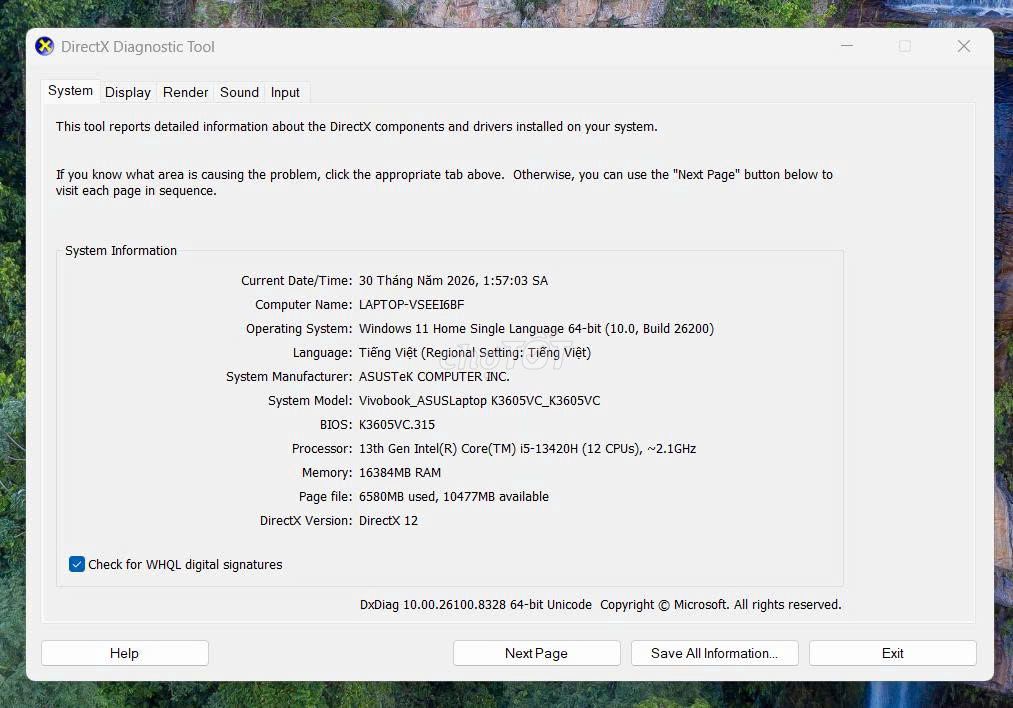Click the DirectX 12 version value
The image size is (1013, 708).
[x=388, y=520]
